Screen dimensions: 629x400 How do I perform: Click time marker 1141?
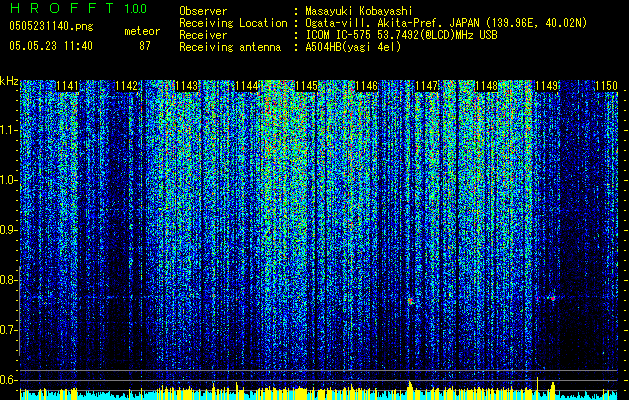(x=67, y=86)
